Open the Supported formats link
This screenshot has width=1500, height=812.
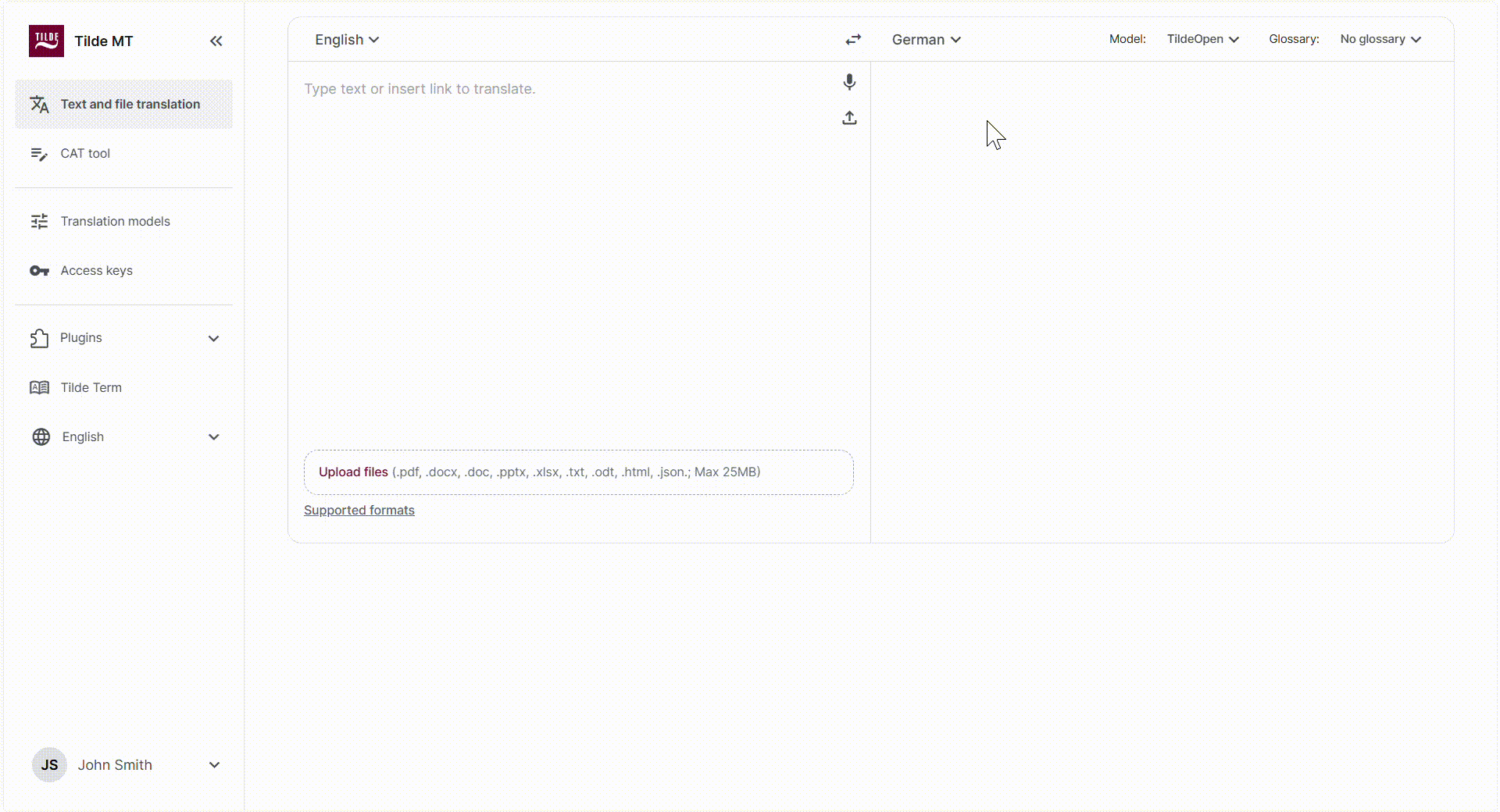tap(359, 510)
